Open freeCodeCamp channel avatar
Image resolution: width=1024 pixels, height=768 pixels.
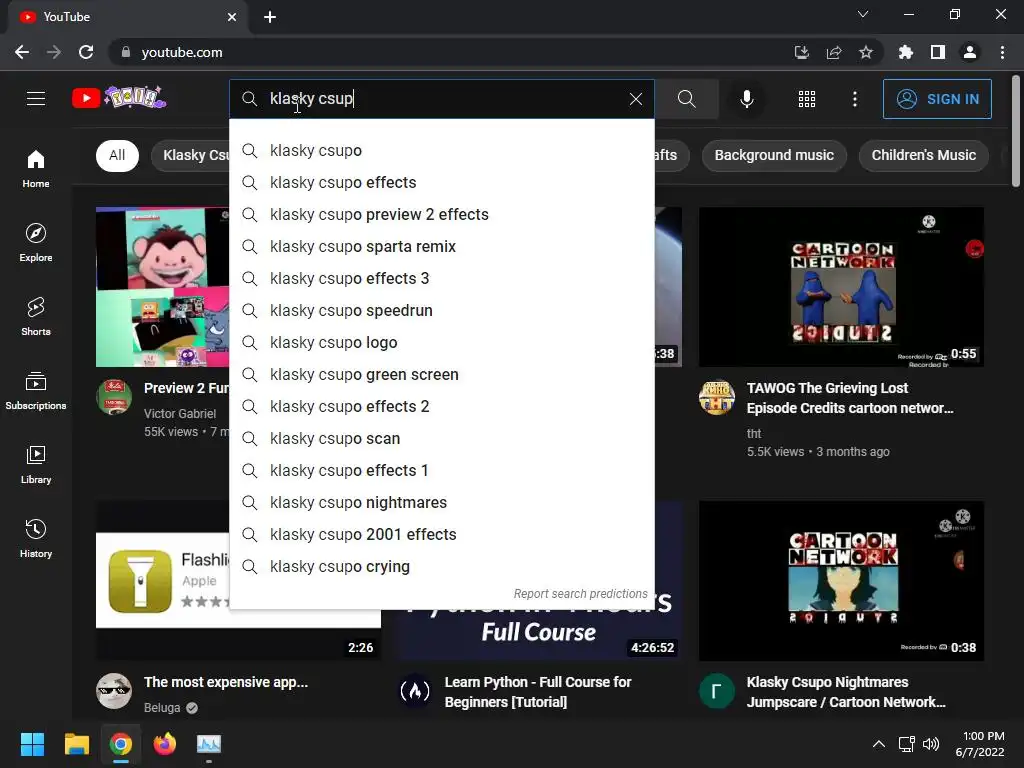[415, 691]
